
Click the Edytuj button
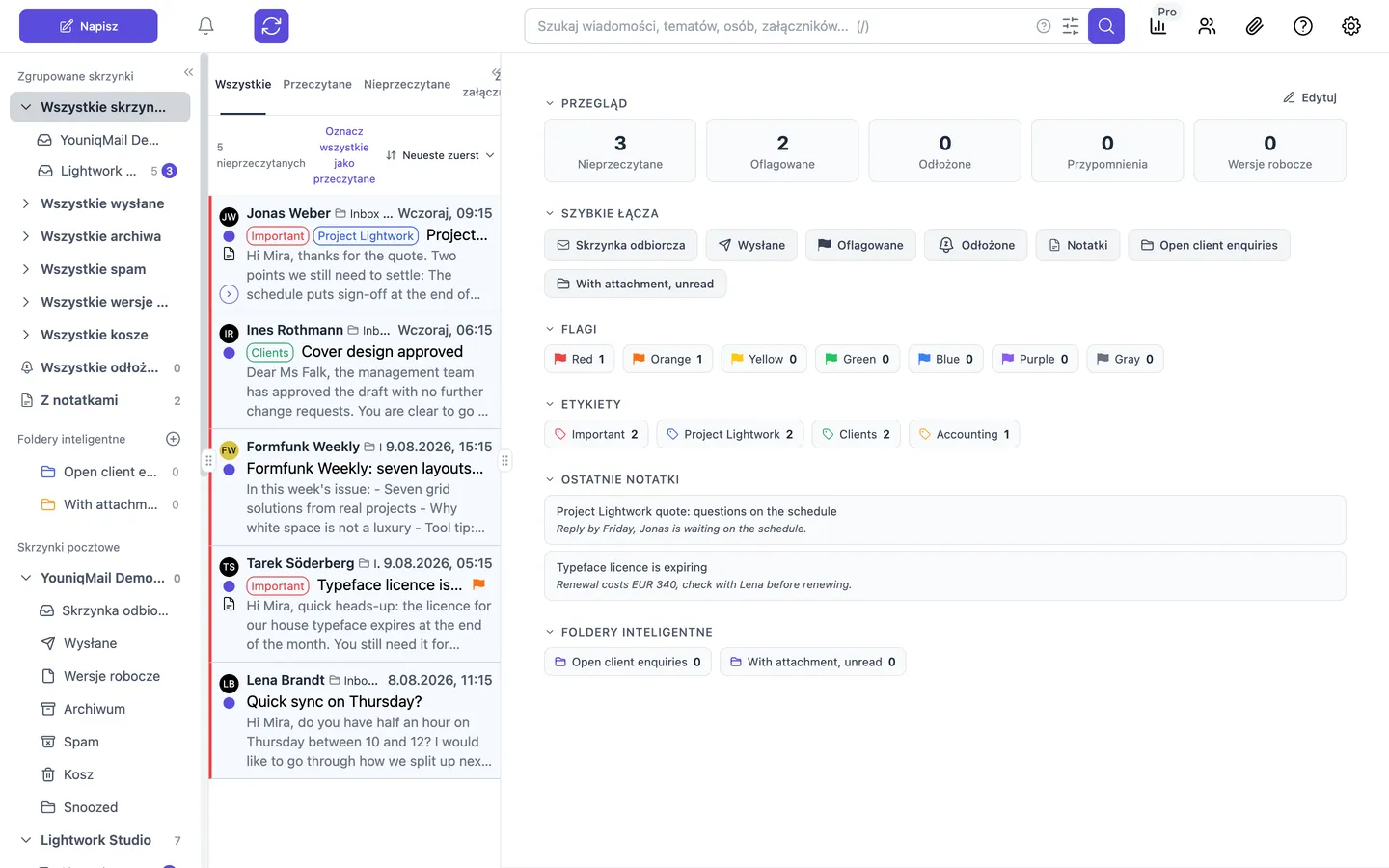(1309, 97)
